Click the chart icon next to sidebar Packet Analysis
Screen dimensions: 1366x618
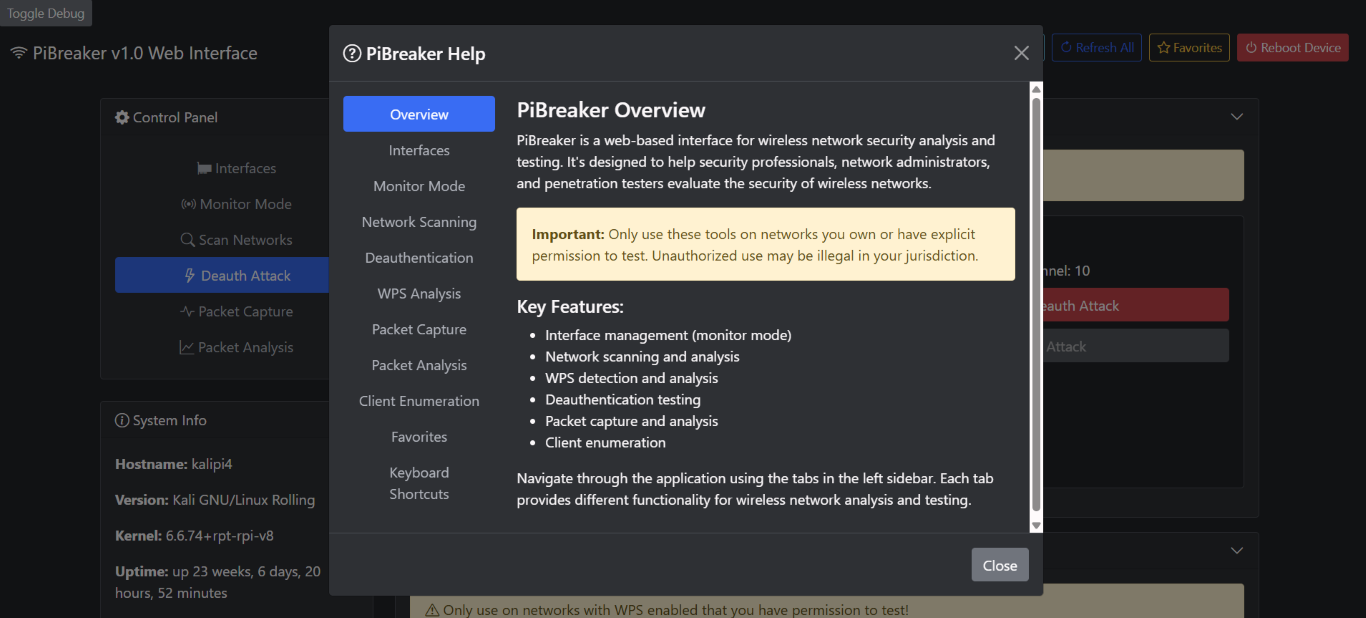click(186, 347)
